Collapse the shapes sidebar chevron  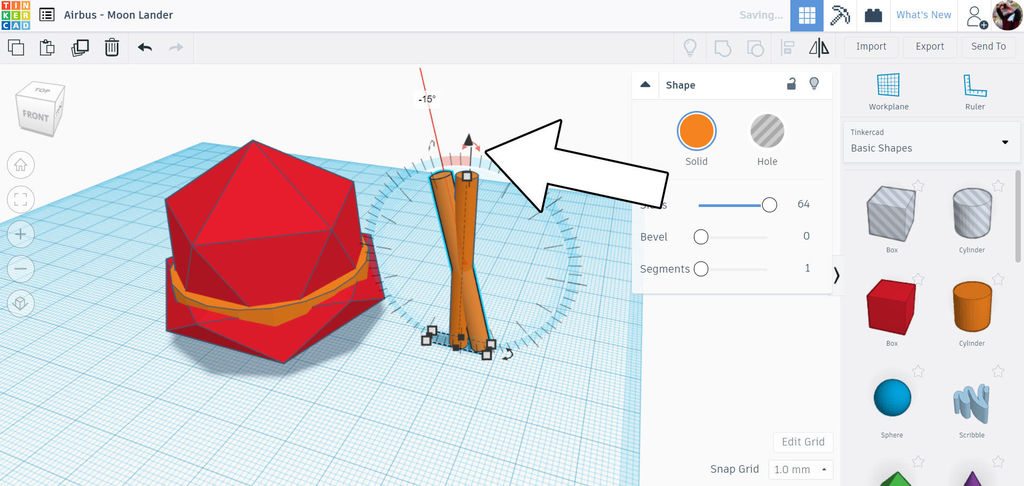[837, 276]
